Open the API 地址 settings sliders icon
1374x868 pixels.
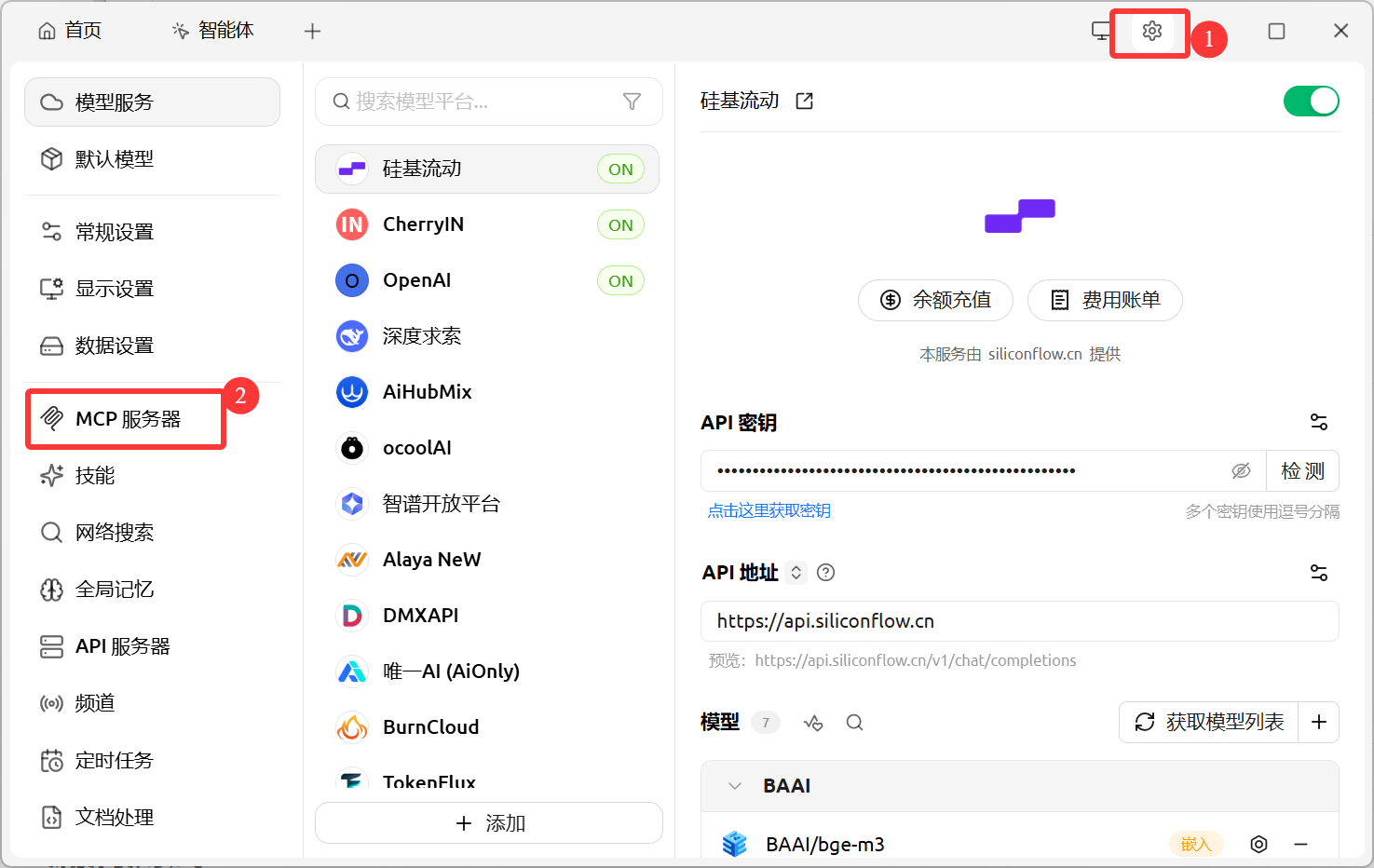1319,573
